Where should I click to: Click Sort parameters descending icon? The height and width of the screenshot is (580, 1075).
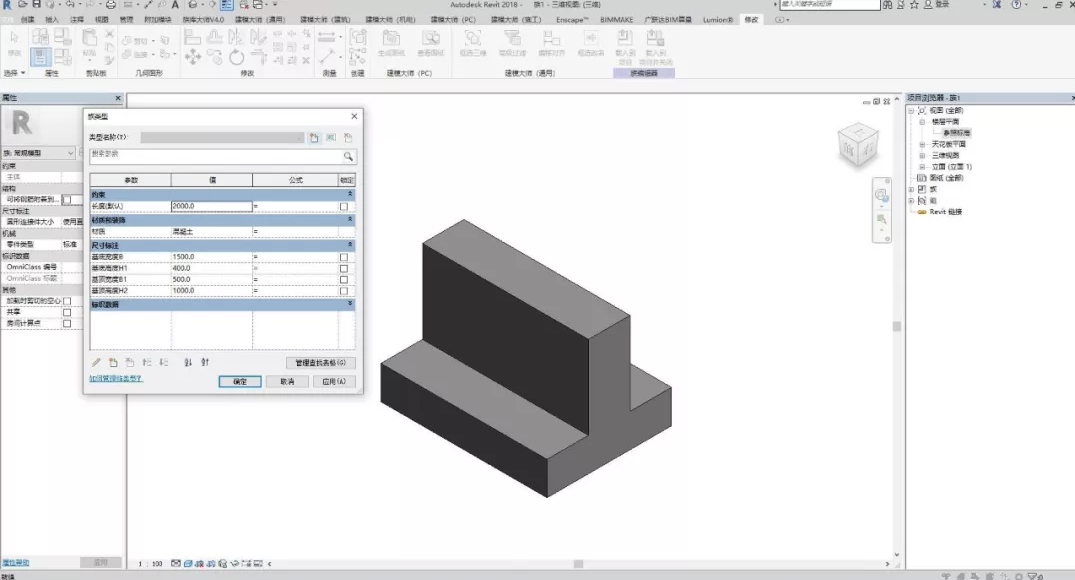tap(205, 362)
